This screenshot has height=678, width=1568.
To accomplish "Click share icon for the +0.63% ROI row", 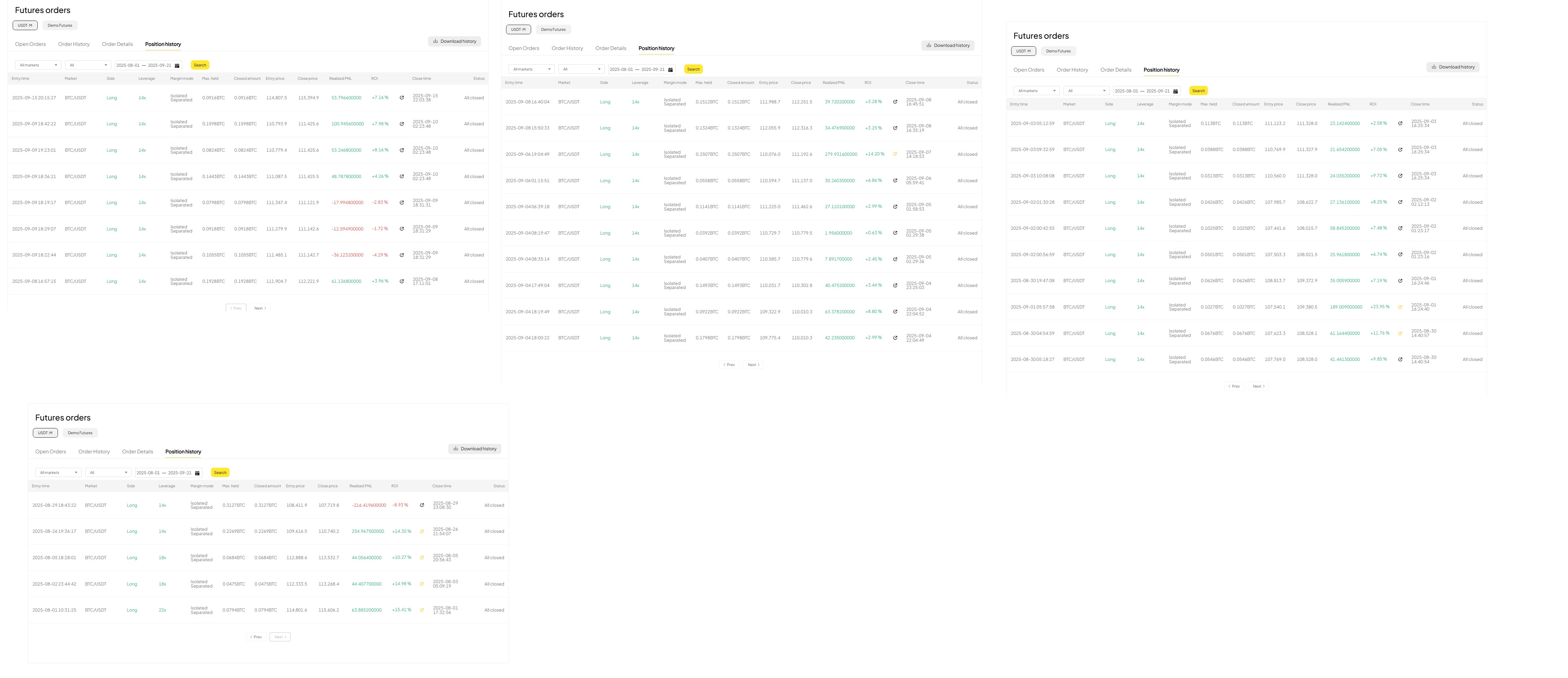I will tap(895, 233).
